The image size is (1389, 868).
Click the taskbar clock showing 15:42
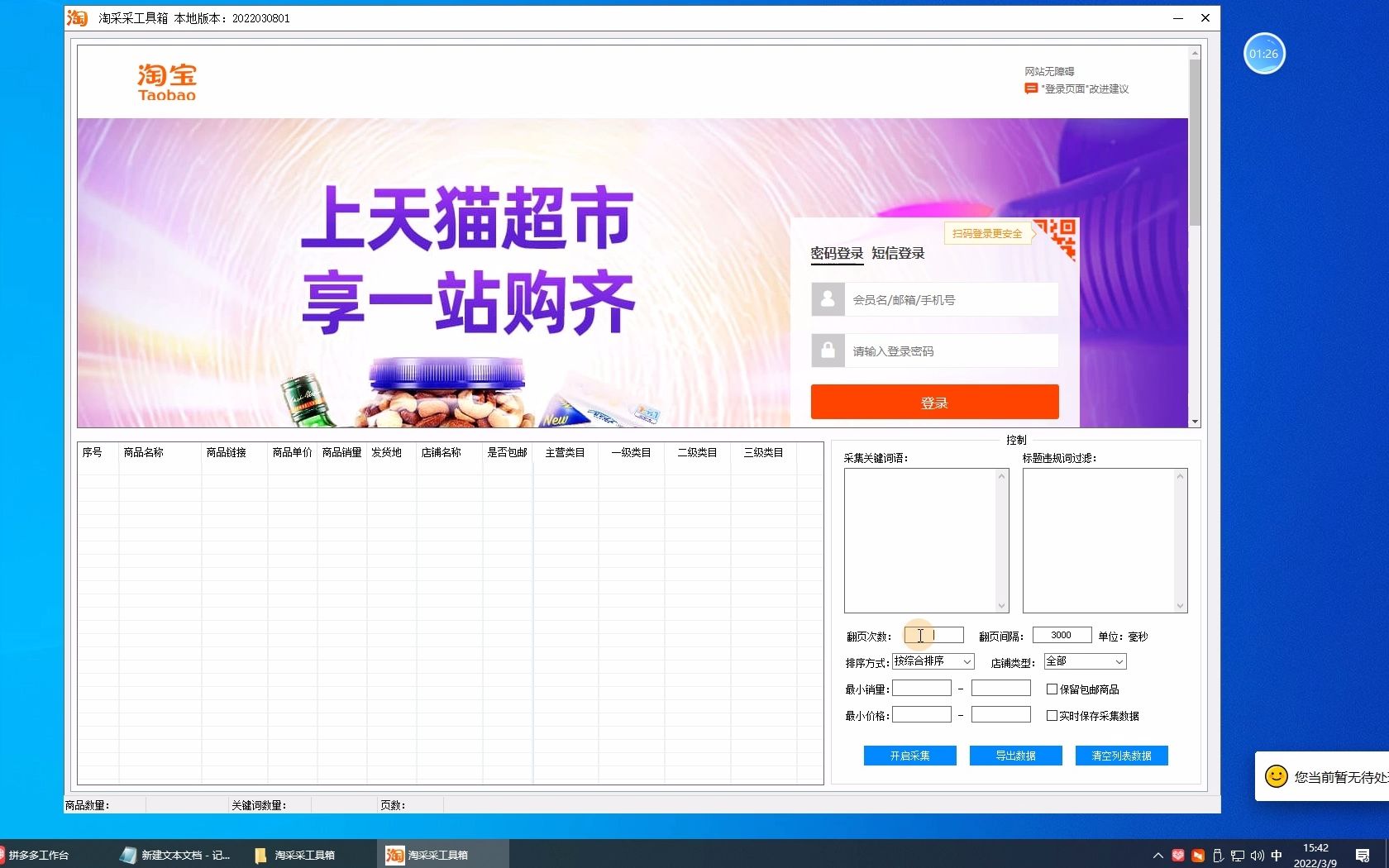(x=1315, y=856)
